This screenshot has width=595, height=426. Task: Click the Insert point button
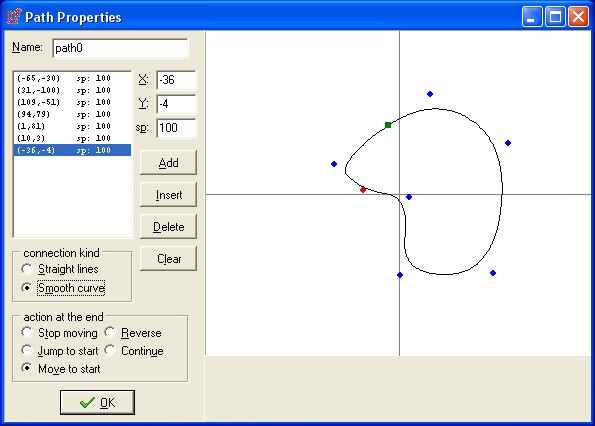tap(168, 195)
